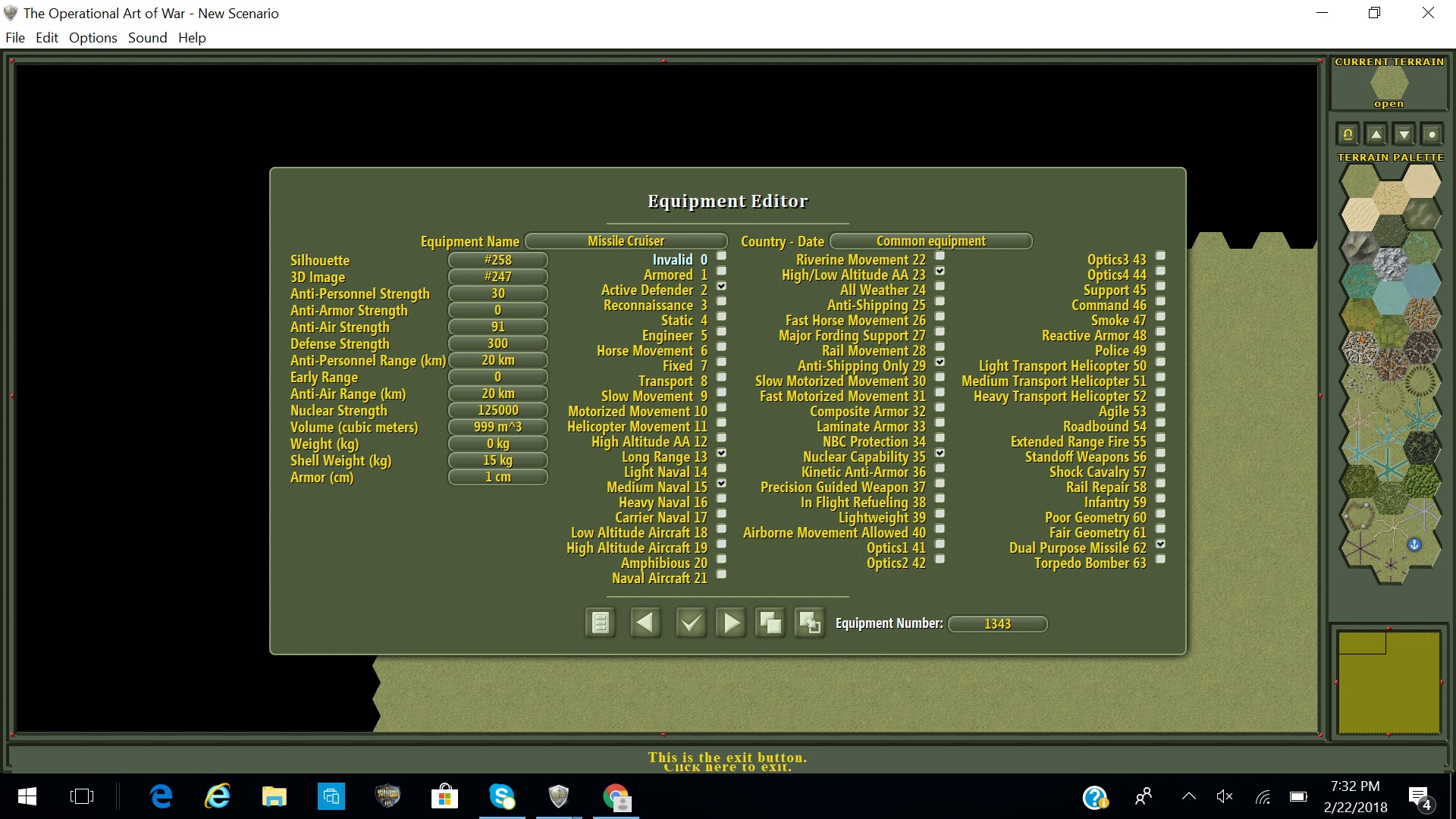
Task: Click the omega button above terrain palette
Action: click(1348, 134)
